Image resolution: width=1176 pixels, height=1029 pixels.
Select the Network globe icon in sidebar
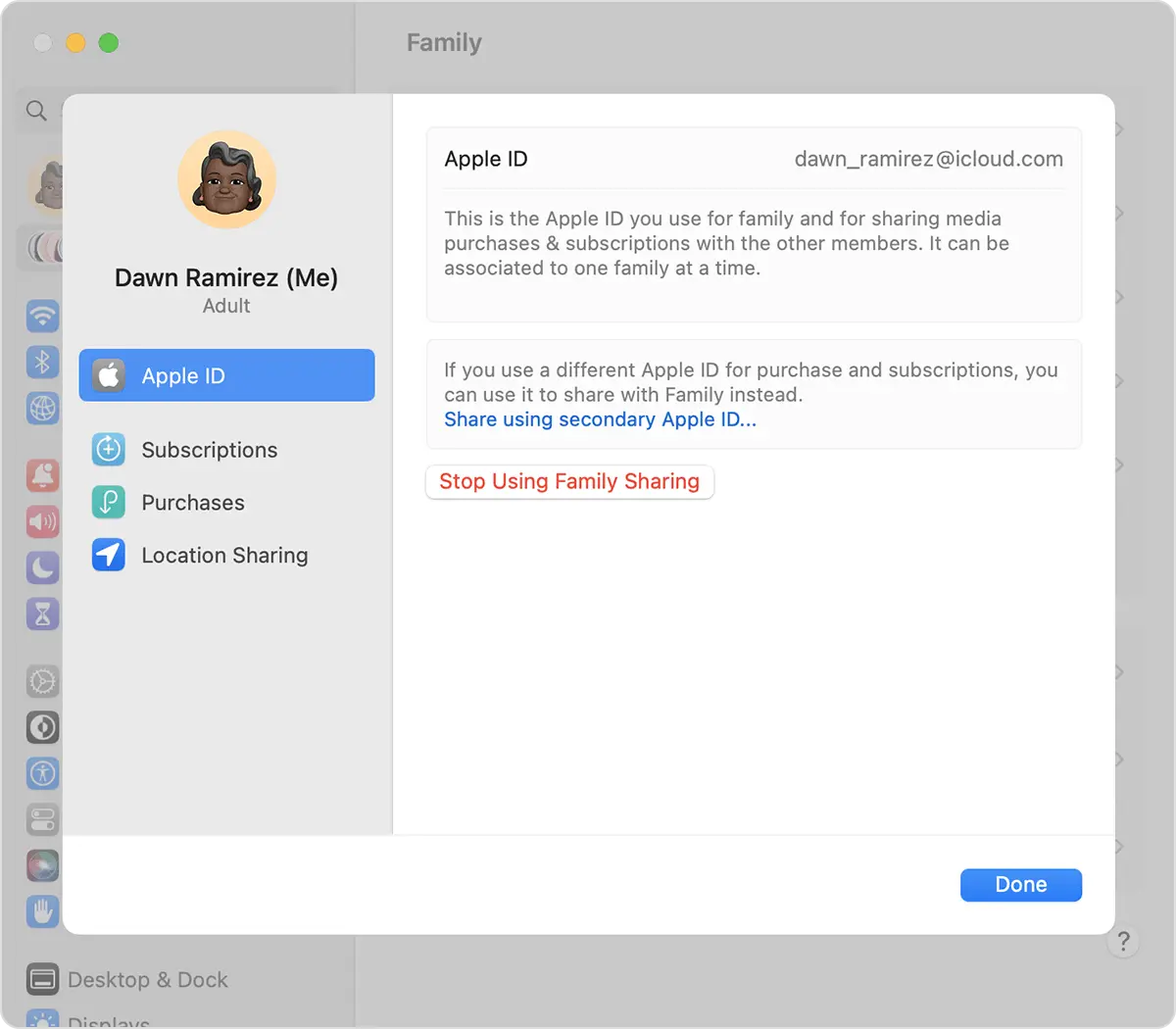43,409
